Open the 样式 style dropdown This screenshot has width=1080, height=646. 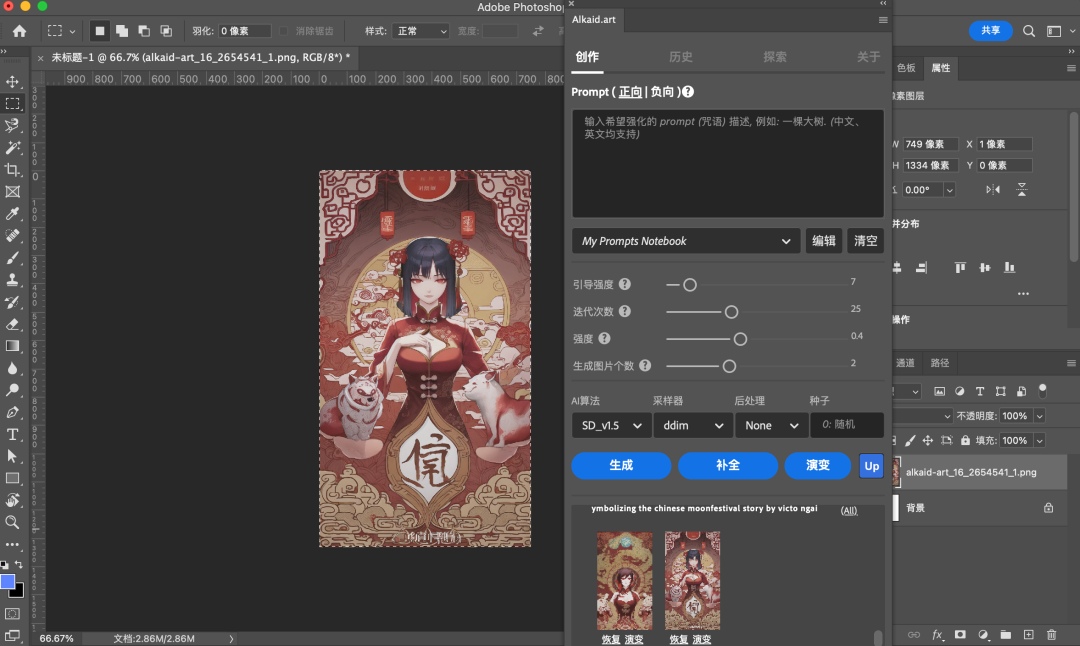coord(421,31)
